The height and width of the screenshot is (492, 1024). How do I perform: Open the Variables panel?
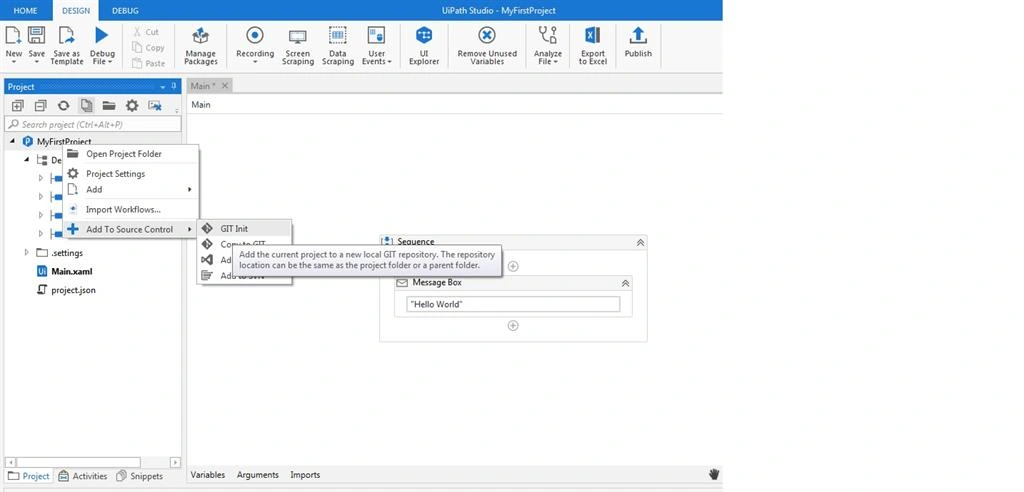click(207, 475)
